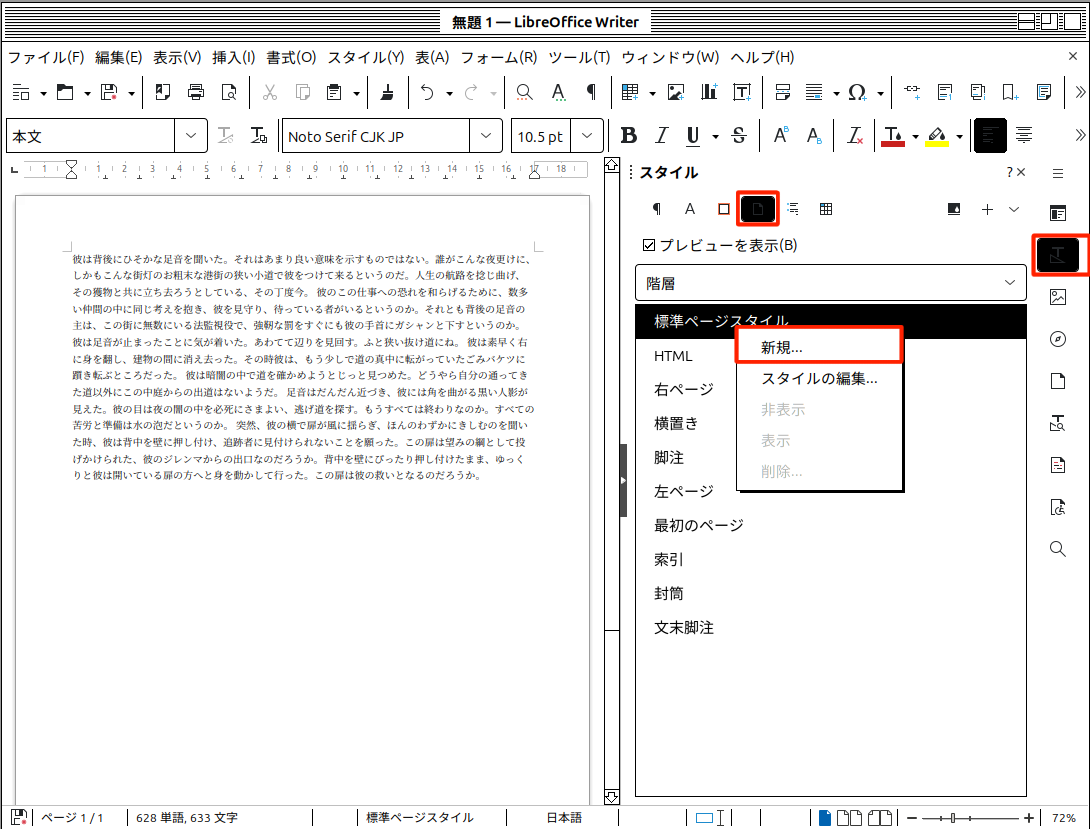Toggle Underline formatting
Screen dimensions: 1090x829
click(693, 136)
